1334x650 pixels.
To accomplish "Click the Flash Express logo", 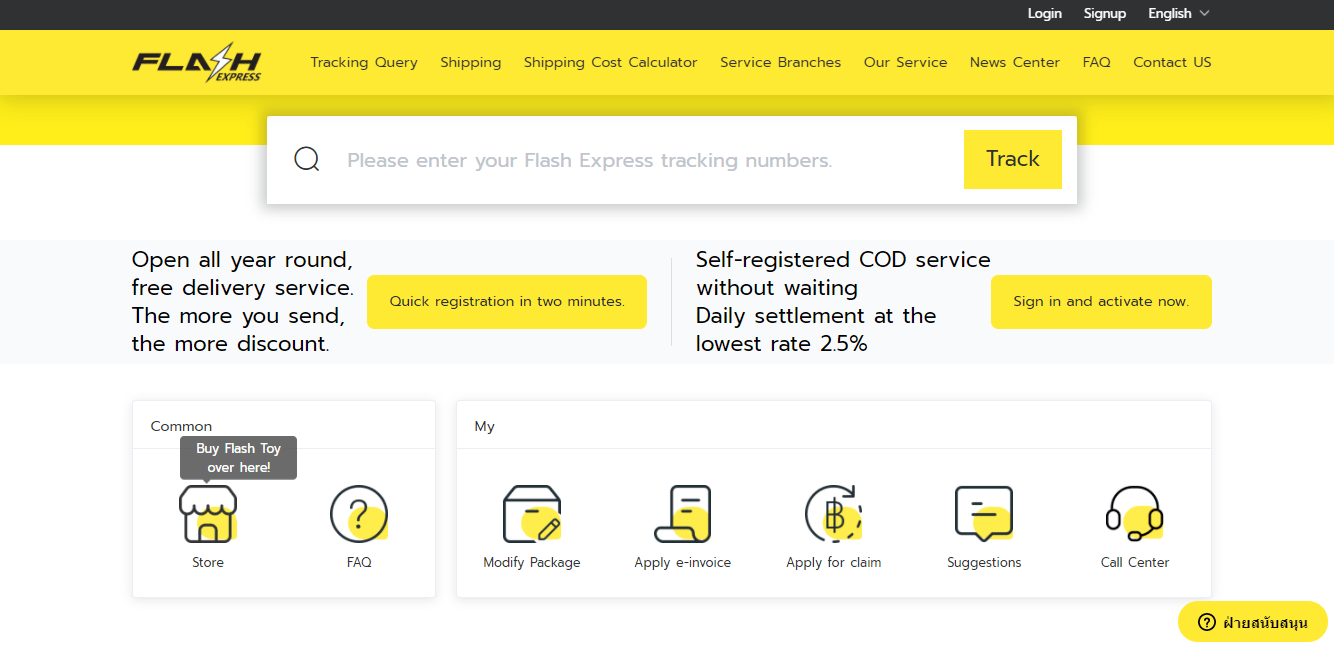I will (x=197, y=62).
